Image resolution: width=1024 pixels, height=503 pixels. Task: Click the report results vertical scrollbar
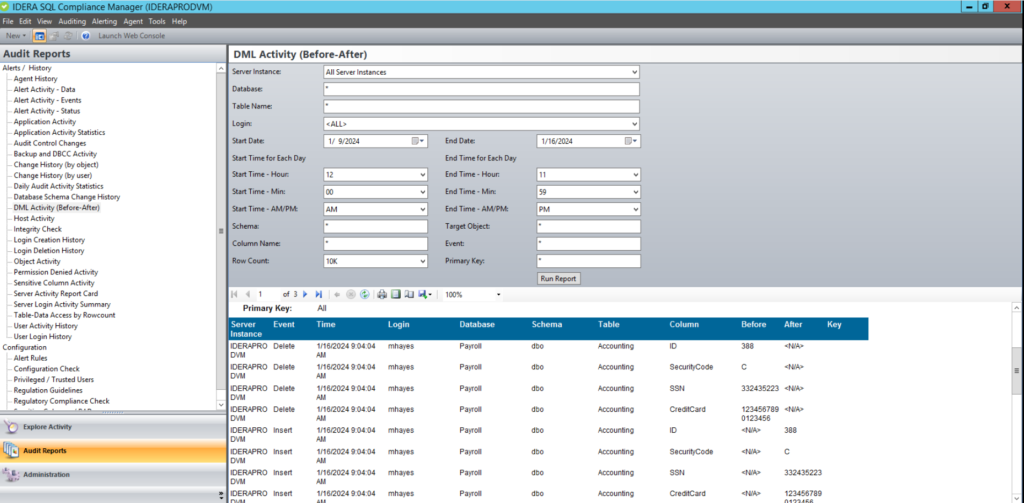point(1016,402)
